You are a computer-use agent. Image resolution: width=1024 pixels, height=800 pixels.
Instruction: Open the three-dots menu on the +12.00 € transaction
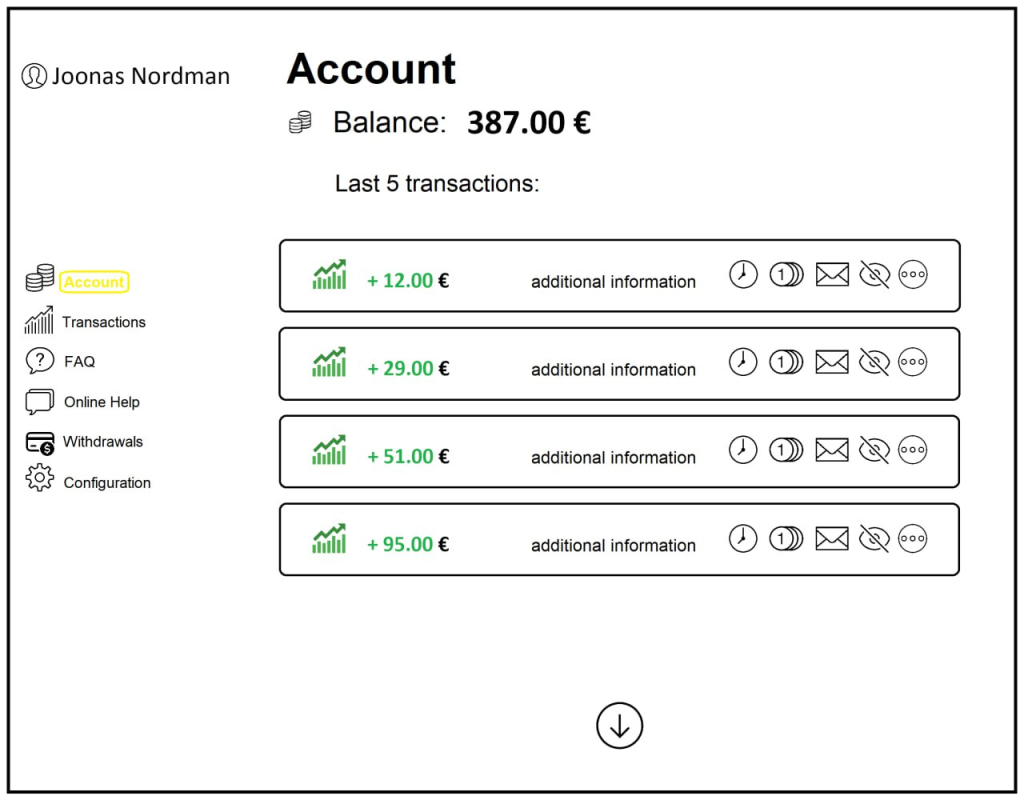(913, 274)
